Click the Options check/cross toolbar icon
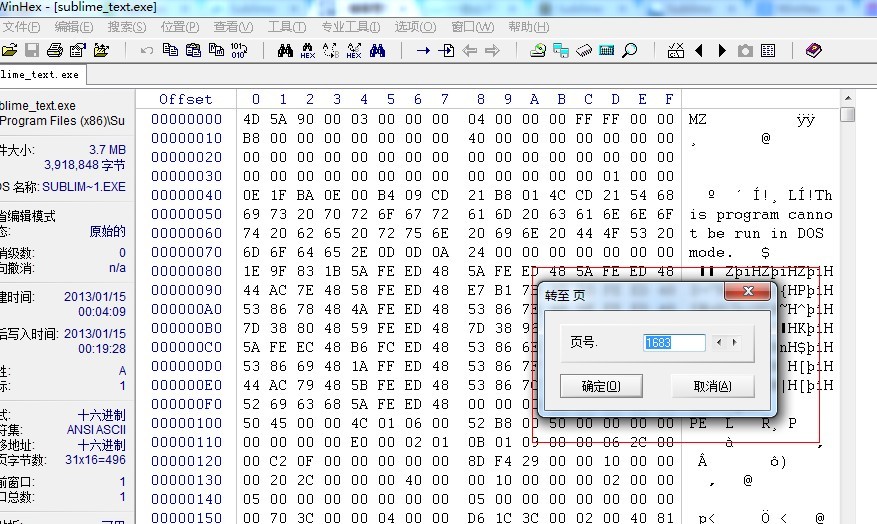 (676, 51)
